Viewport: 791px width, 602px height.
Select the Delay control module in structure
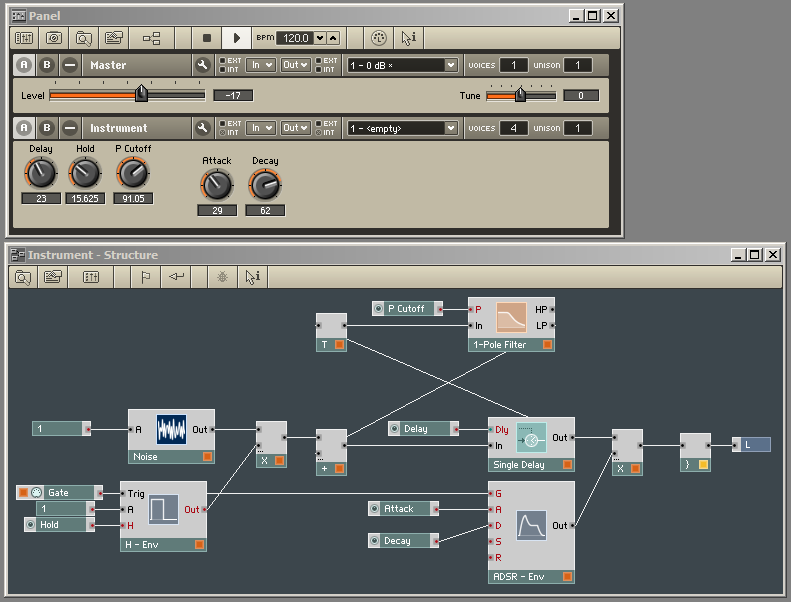click(424, 429)
